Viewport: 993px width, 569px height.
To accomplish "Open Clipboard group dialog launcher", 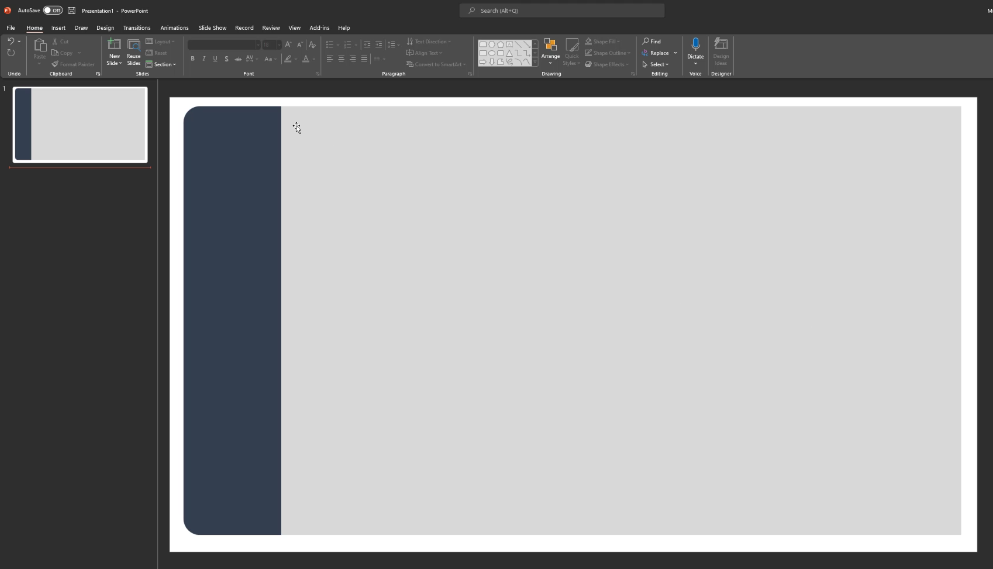I will 98,74.
